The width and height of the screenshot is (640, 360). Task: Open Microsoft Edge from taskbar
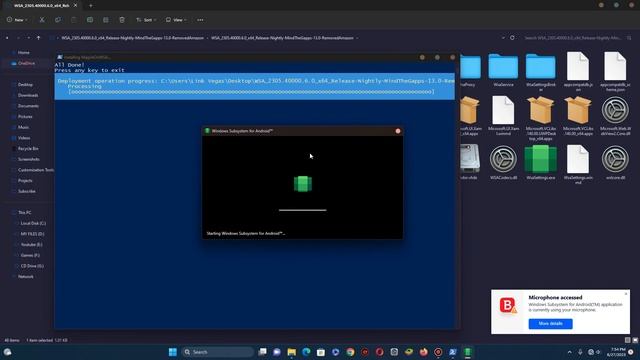[x=306, y=352]
